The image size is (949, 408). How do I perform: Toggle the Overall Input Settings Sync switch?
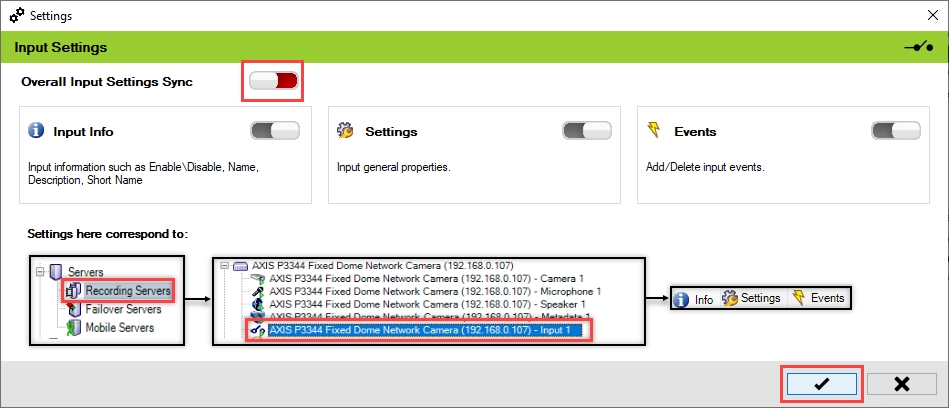[x=273, y=82]
